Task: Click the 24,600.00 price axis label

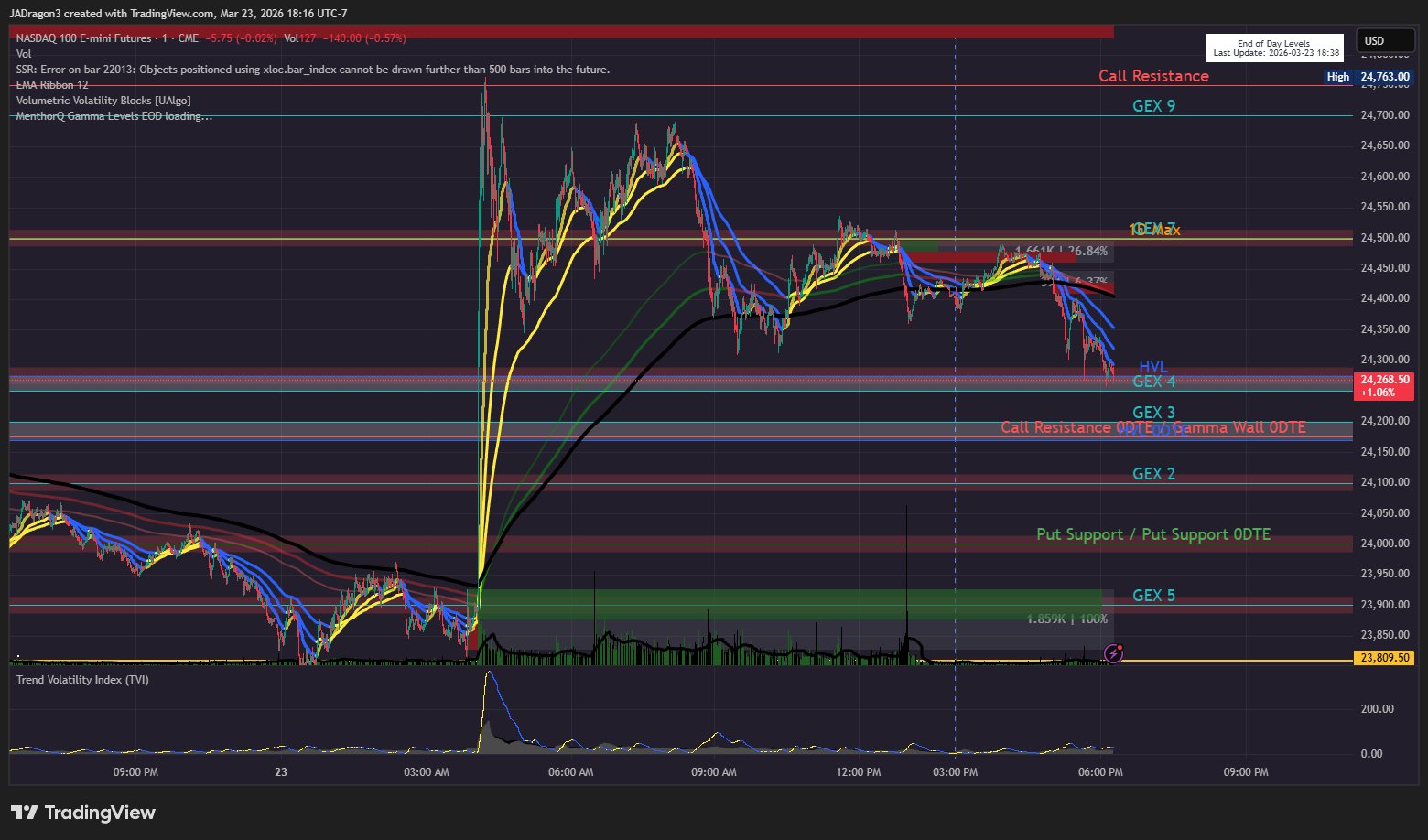Action: point(1384,177)
